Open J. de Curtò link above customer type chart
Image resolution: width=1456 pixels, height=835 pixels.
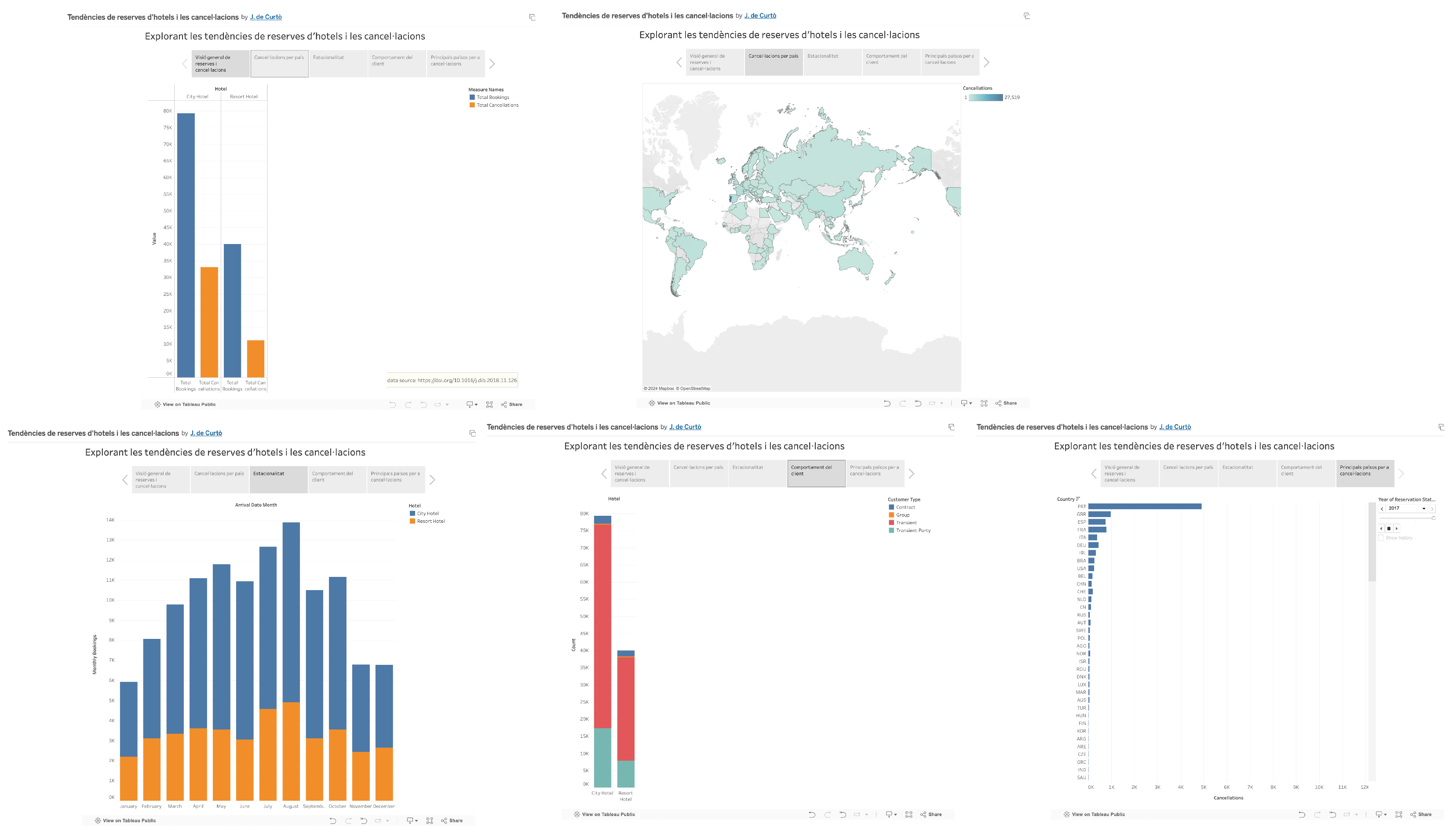[685, 427]
